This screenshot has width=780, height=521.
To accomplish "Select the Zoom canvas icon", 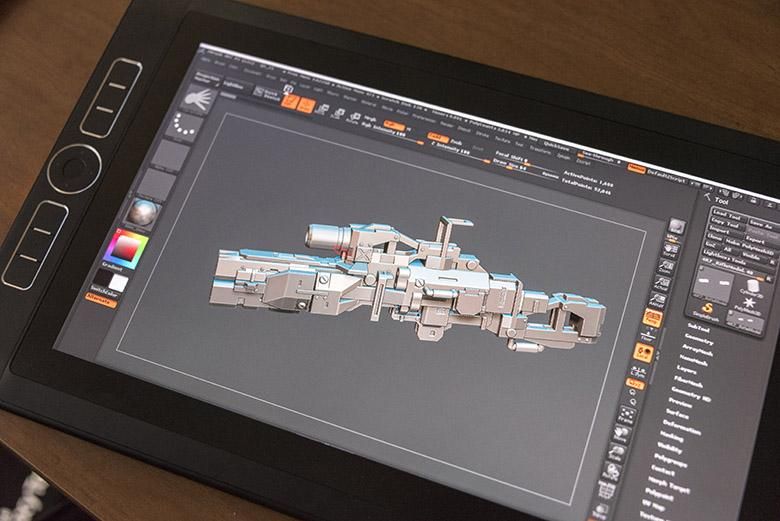I will pyautogui.click(x=666, y=266).
